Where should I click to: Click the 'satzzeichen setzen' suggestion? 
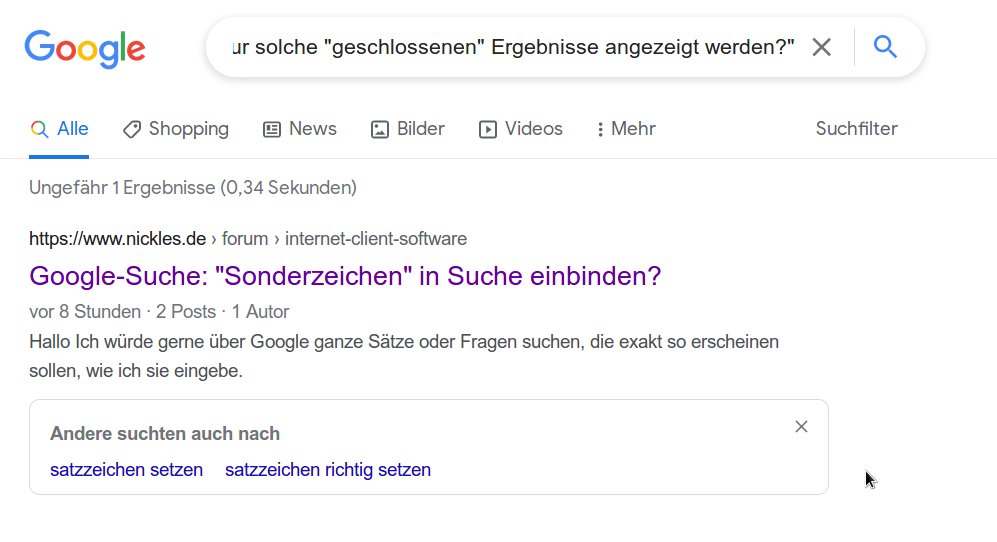127,470
